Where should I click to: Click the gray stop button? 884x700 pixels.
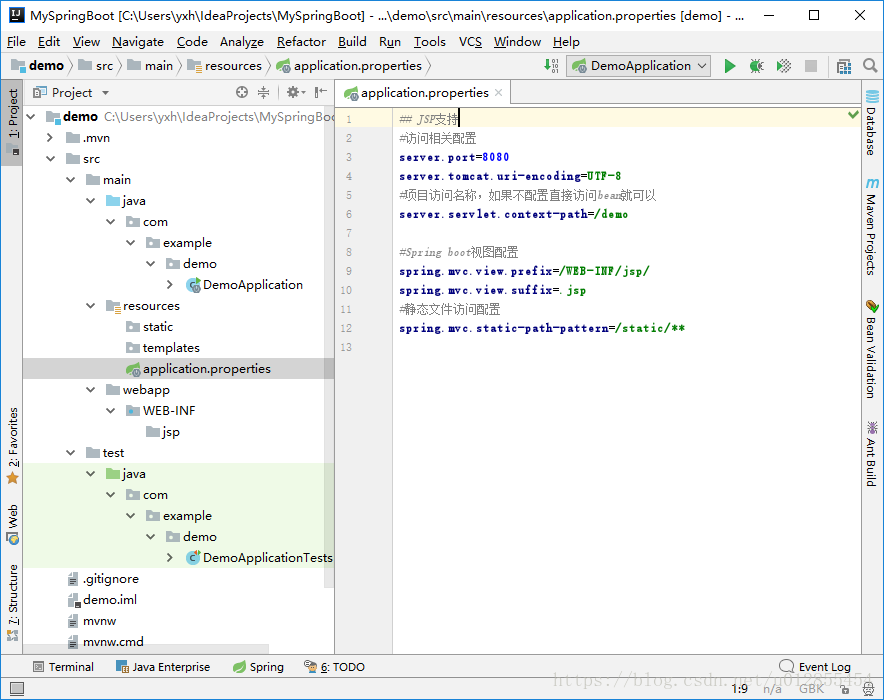[x=811, y=66]
